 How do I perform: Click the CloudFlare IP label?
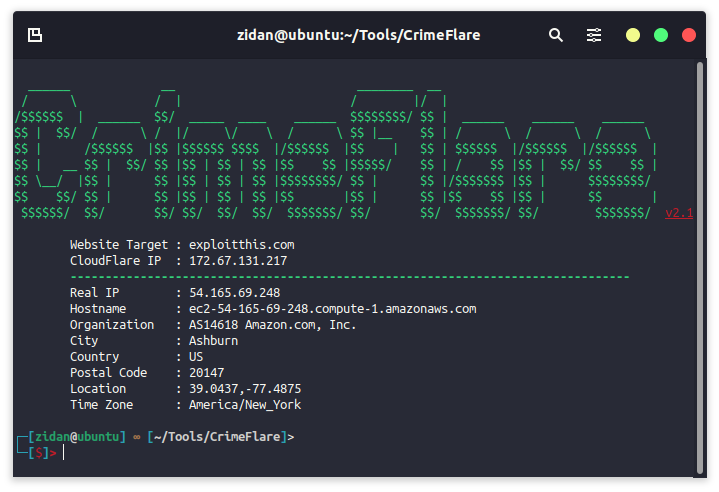(115, 260)
